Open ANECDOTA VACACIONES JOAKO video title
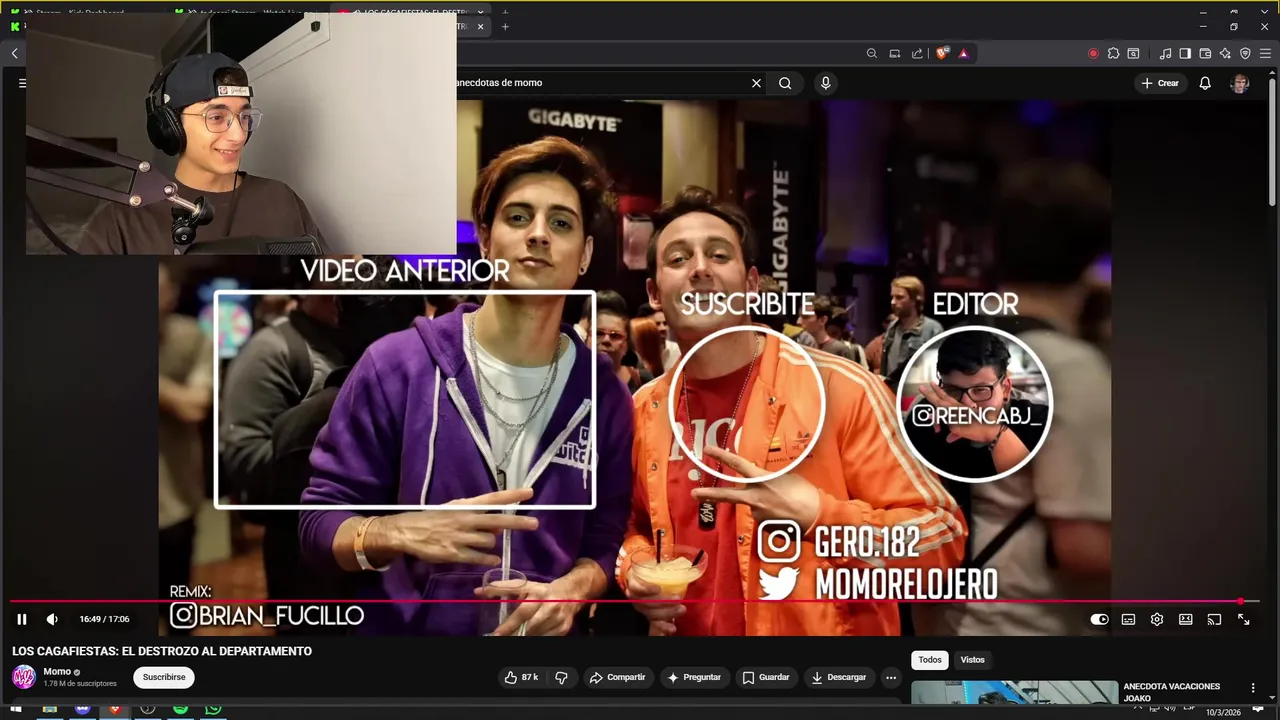The image size is (1280, 720). click(1172, 692)
